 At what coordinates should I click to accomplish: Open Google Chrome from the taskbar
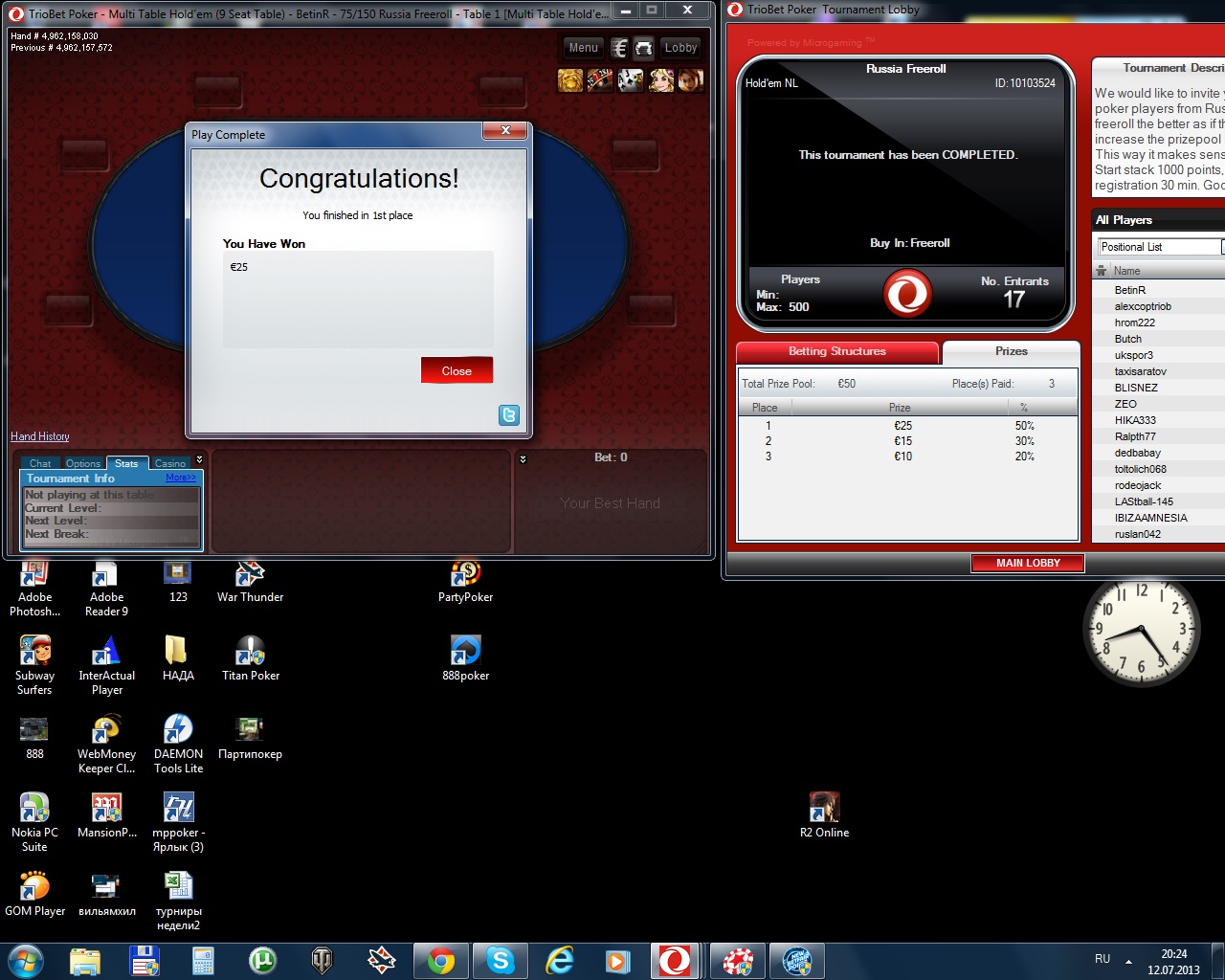point(441,960)
